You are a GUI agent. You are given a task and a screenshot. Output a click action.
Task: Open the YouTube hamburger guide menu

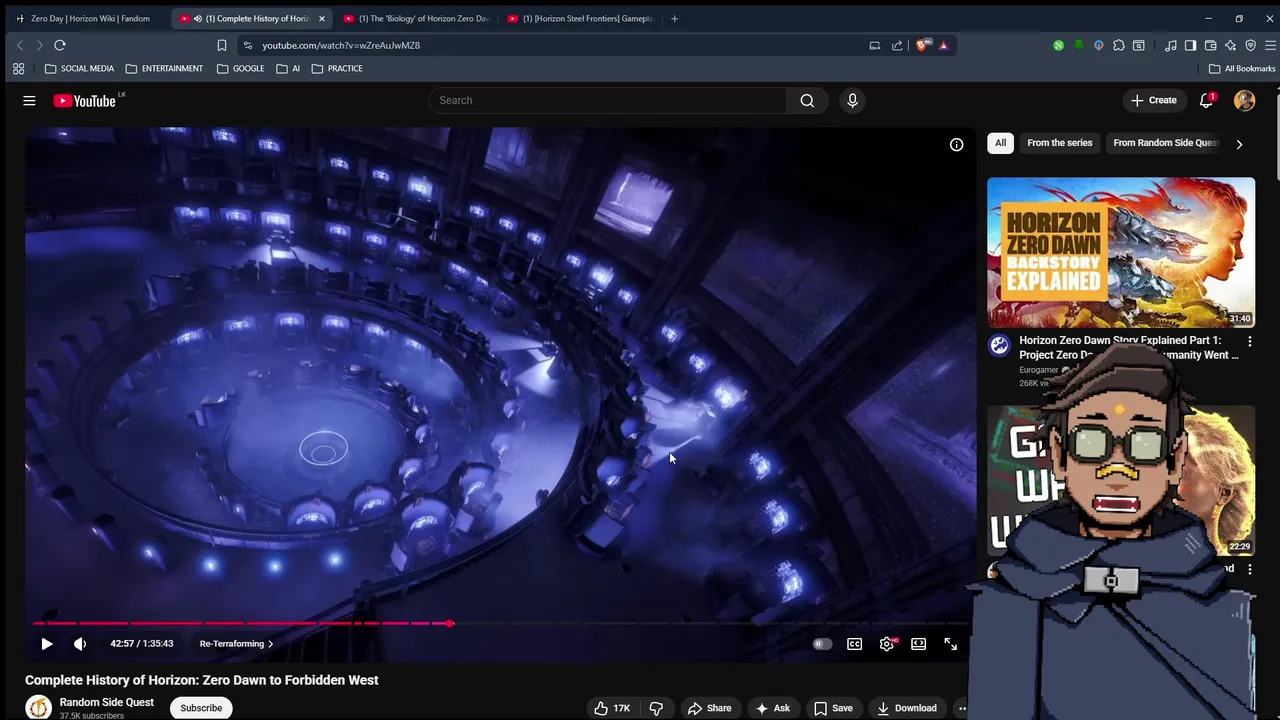tap(29, 100)
